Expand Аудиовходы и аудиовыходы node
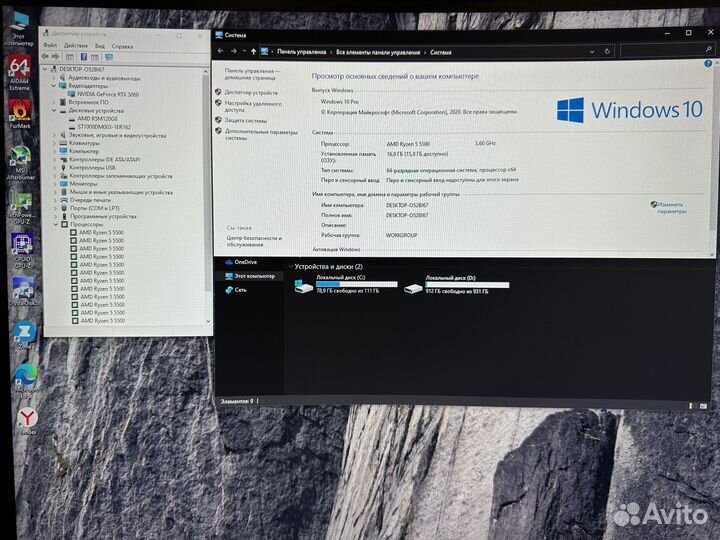The image size is (720, 540). pos(54,78)
